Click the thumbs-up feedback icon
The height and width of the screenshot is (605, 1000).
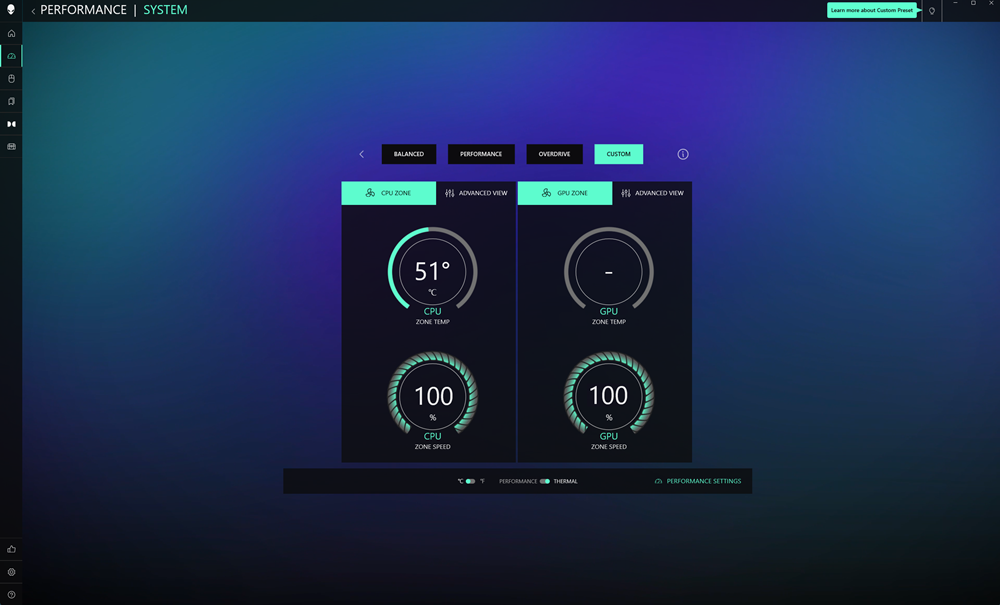point(11,549)
